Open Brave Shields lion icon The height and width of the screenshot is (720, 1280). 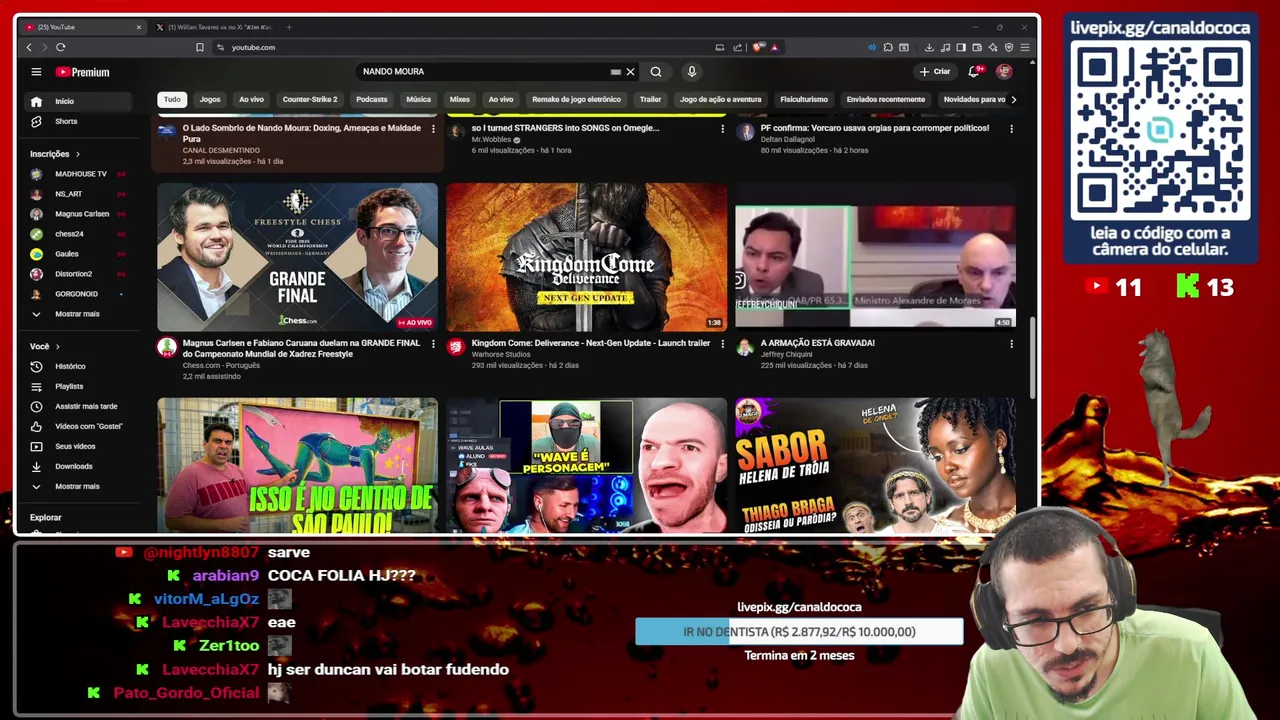coord(759,47)
